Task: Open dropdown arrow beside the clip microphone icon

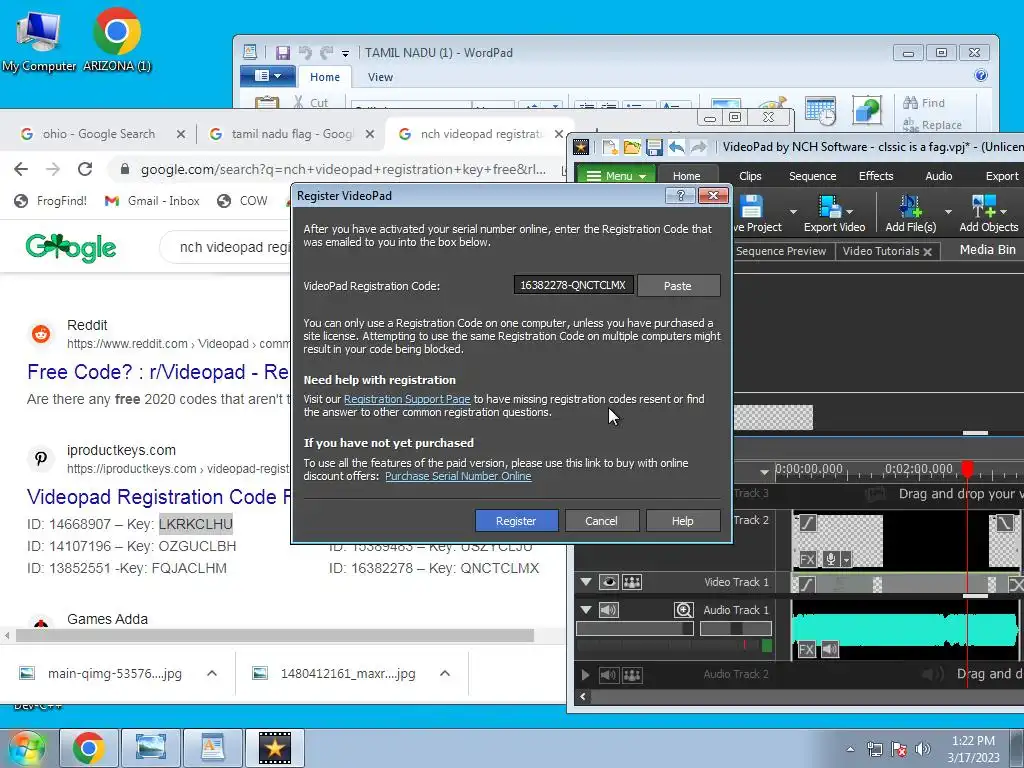Action: coord(846,560)
